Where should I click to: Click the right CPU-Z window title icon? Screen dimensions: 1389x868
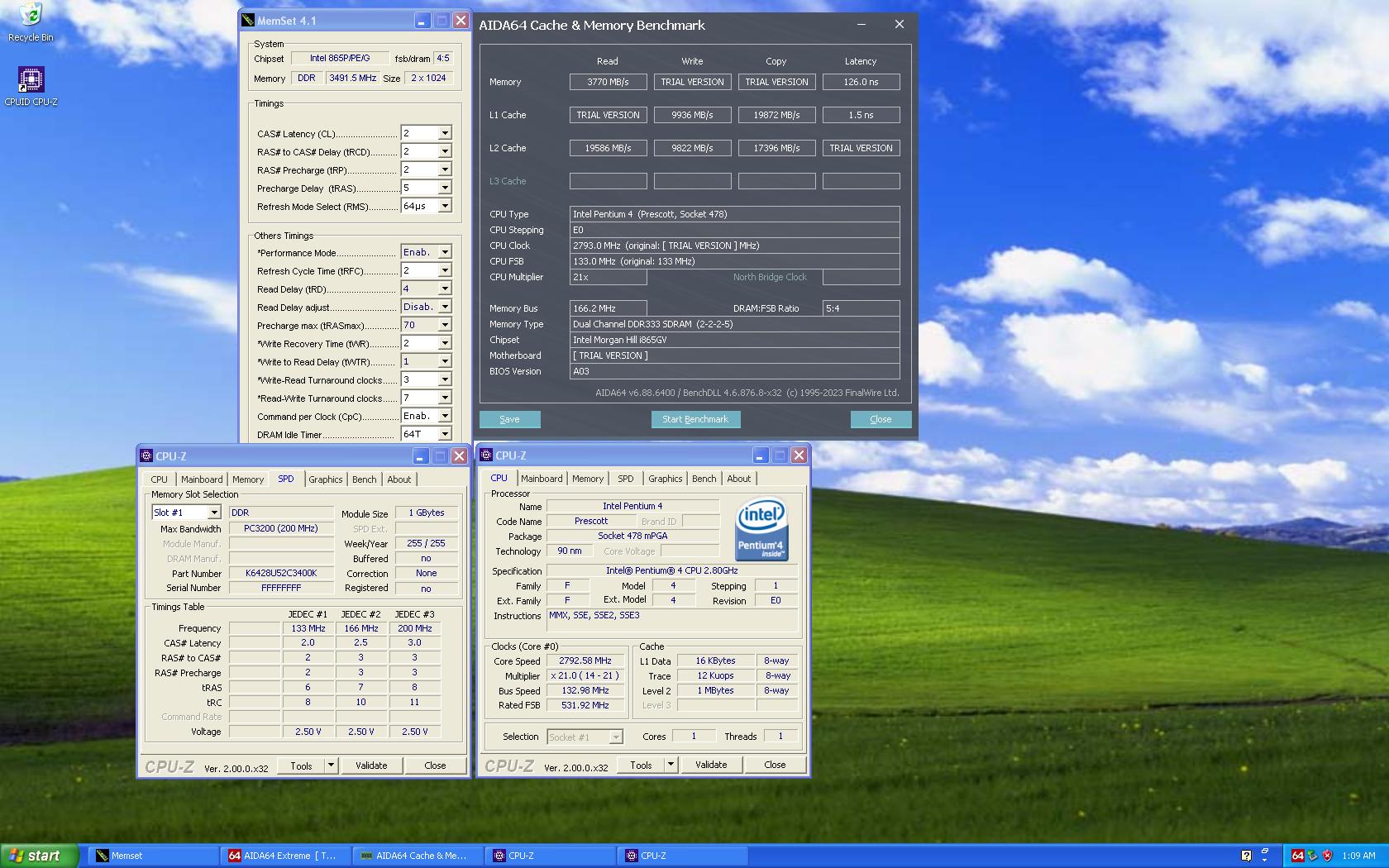(x=486, y=455)
